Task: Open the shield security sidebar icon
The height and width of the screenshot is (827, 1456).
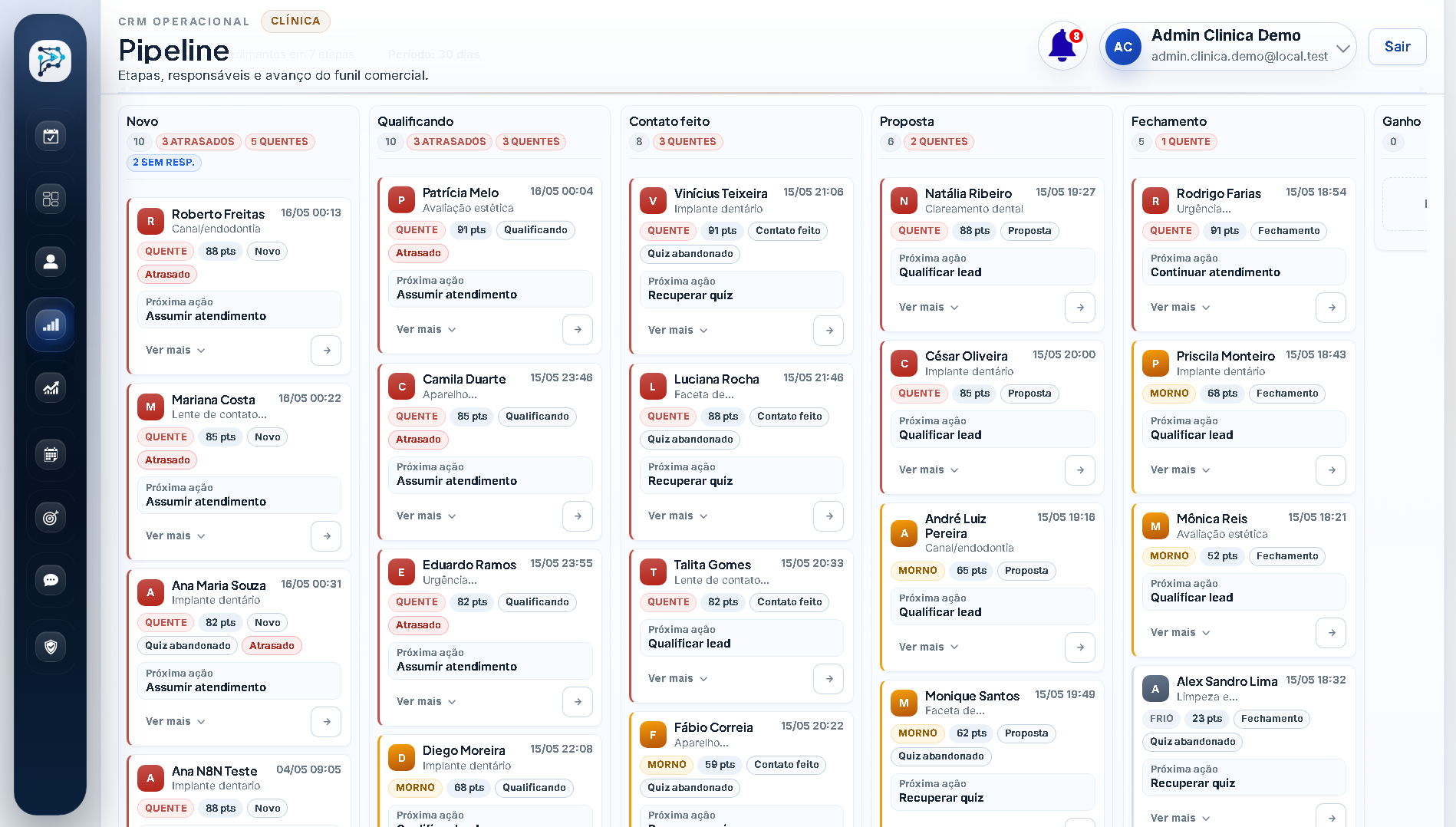Action: pos(51,647)
